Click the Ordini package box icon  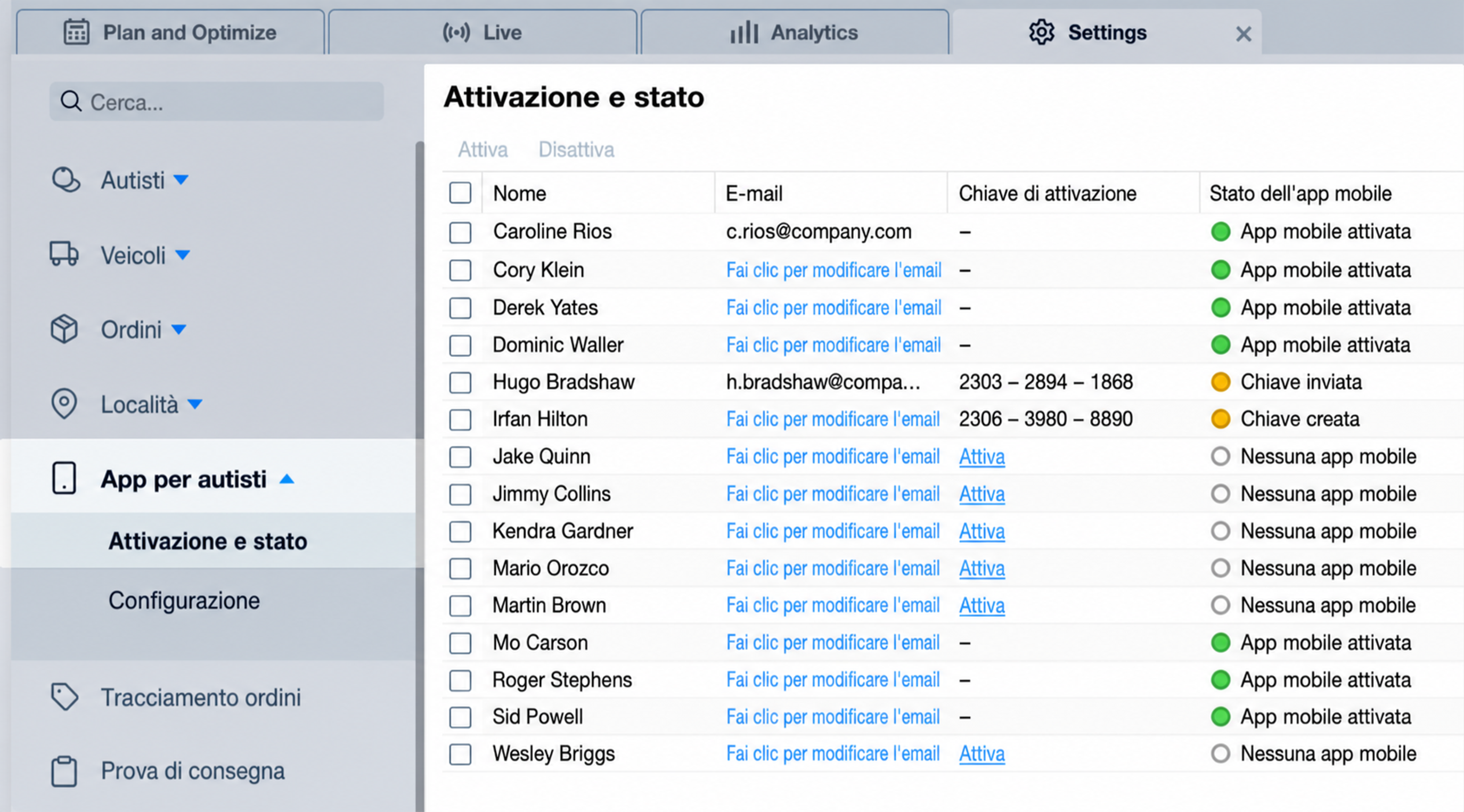[x=64, y=330]
